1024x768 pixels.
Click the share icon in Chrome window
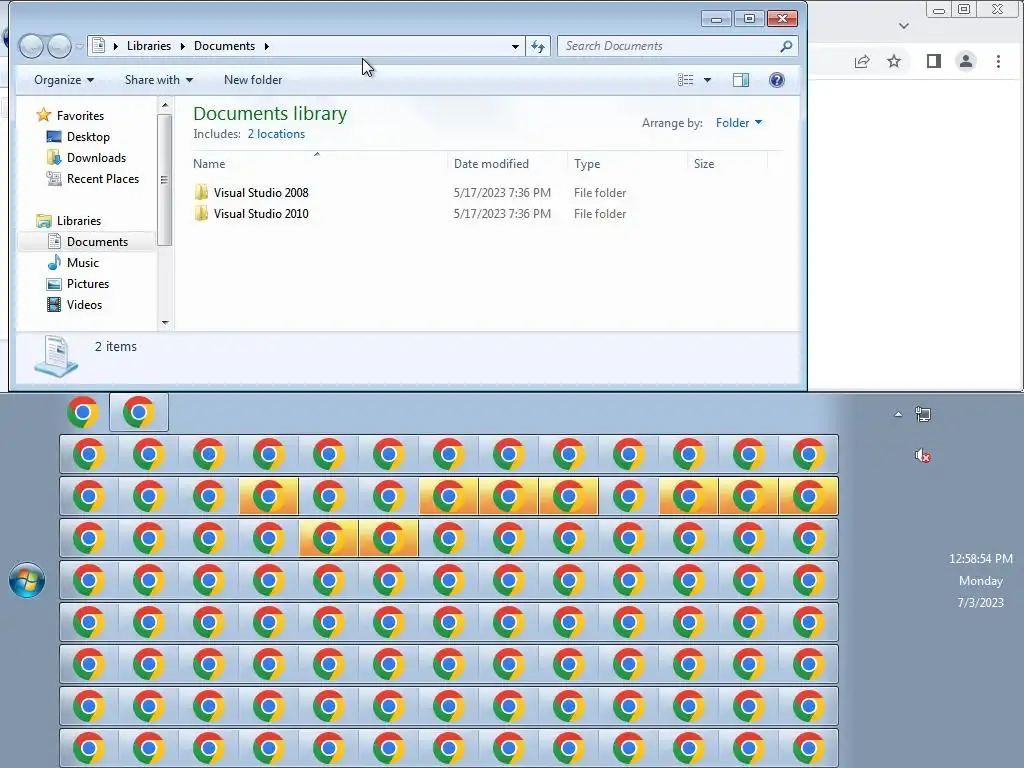pyautogui.click(x=862, y=61)
